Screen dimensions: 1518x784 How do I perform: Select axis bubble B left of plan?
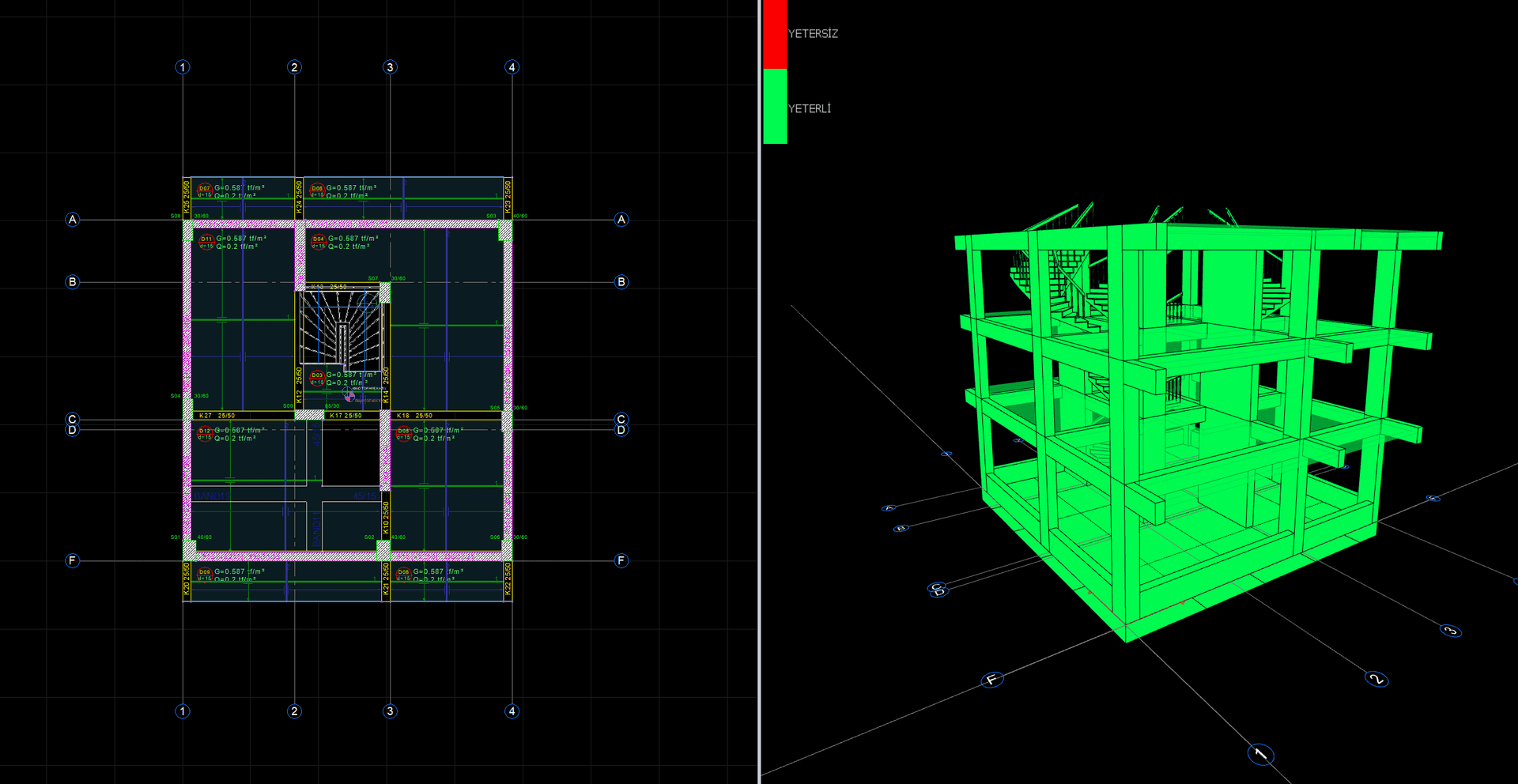pos(73,282)
